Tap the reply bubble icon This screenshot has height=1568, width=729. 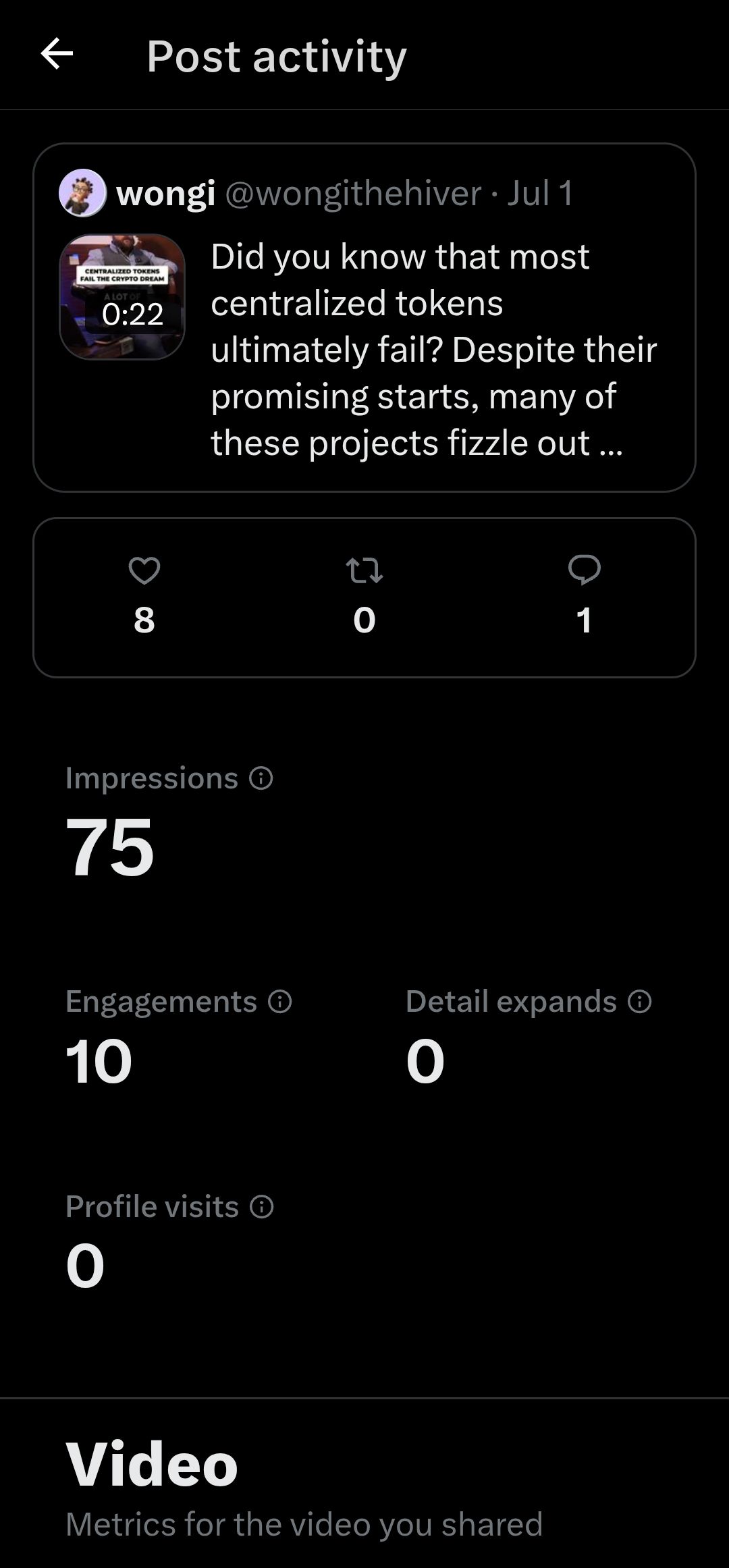[585, 570]
